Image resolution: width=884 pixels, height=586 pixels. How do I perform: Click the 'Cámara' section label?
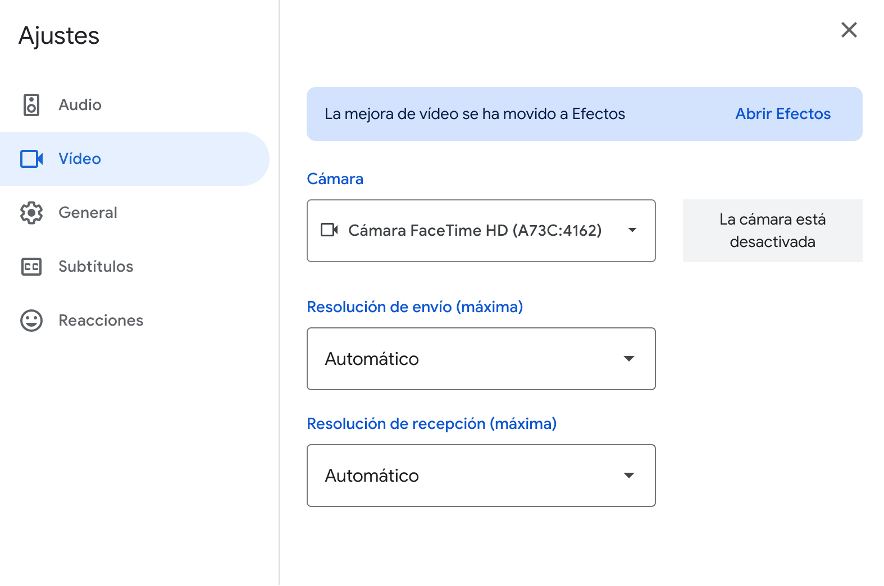click(335, 179)
